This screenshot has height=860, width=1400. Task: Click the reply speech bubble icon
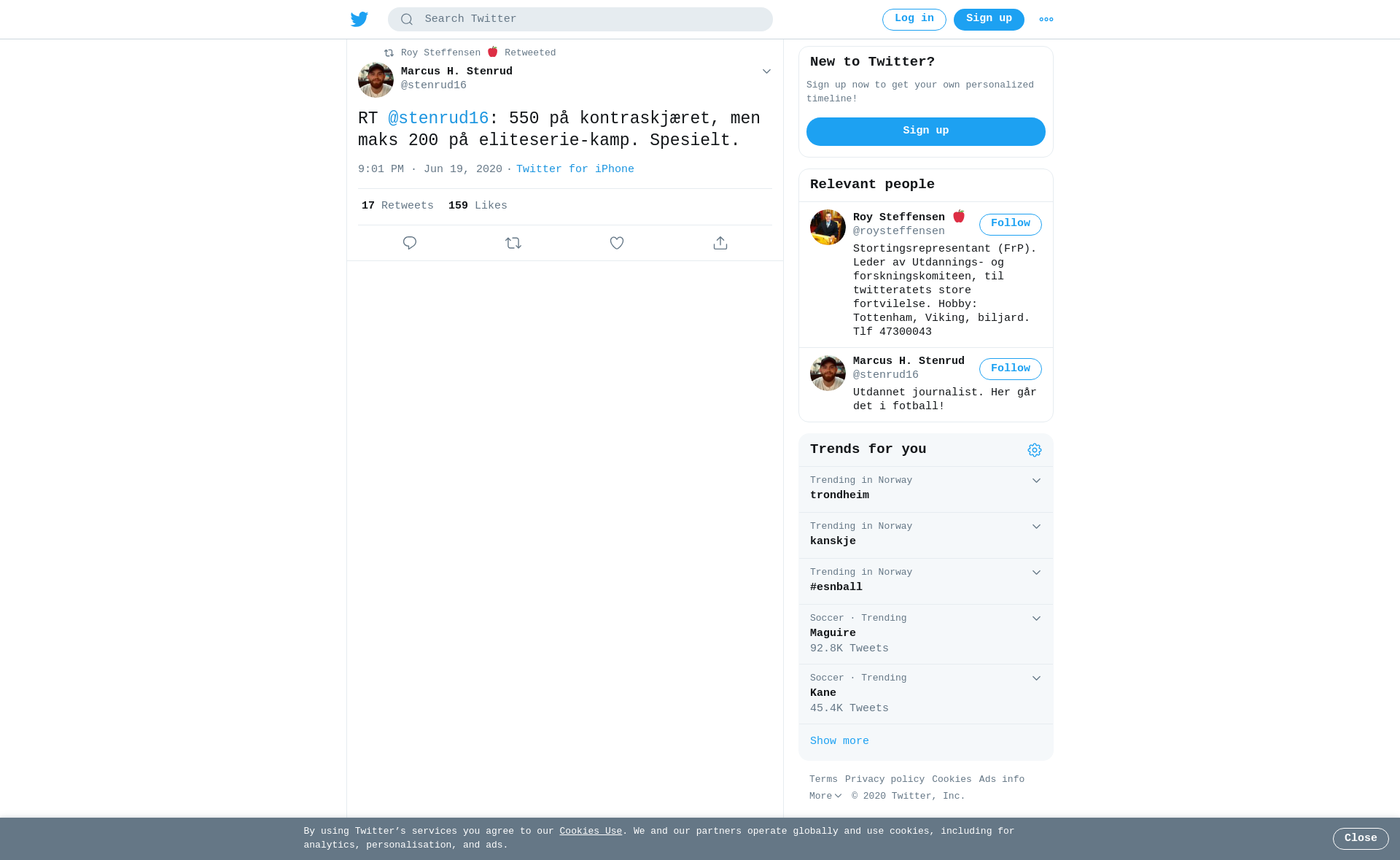point(410,243)
